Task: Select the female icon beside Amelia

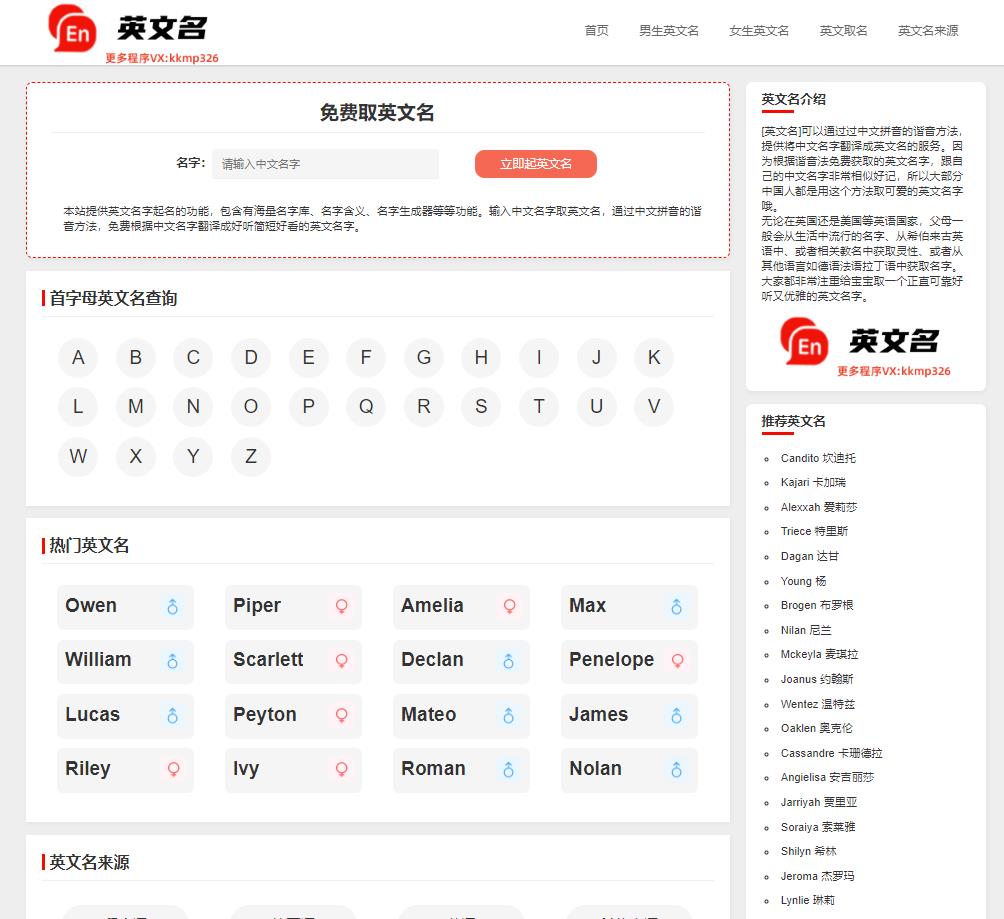Action: pos(509,606)
